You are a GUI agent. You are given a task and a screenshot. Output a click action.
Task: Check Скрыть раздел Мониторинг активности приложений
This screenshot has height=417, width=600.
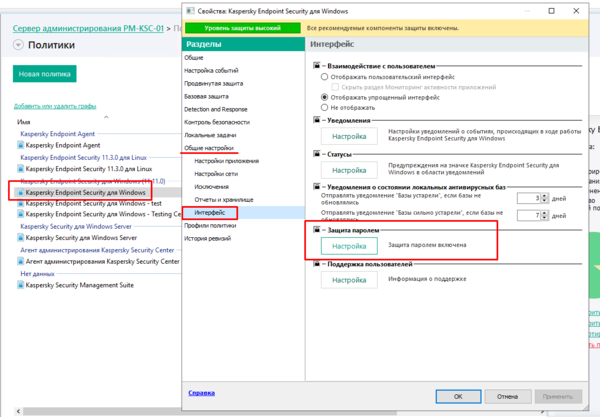click(x=335, y=87)
